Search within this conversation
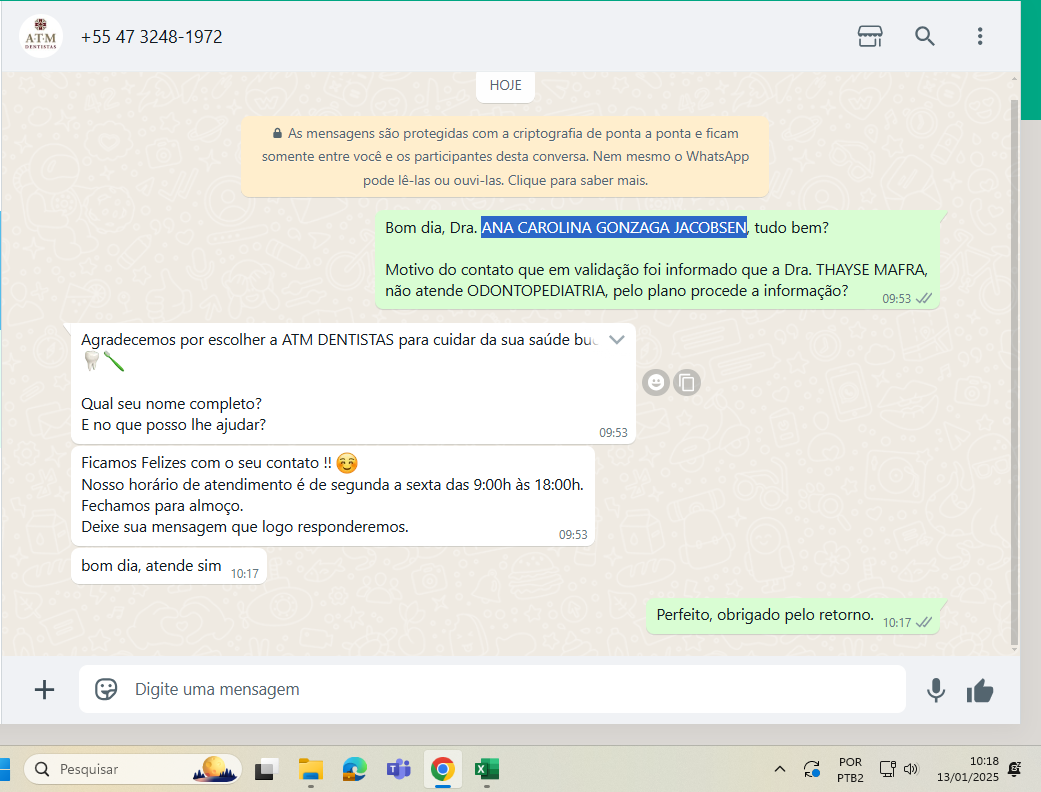1041x792 pixels. click(925, 36)
